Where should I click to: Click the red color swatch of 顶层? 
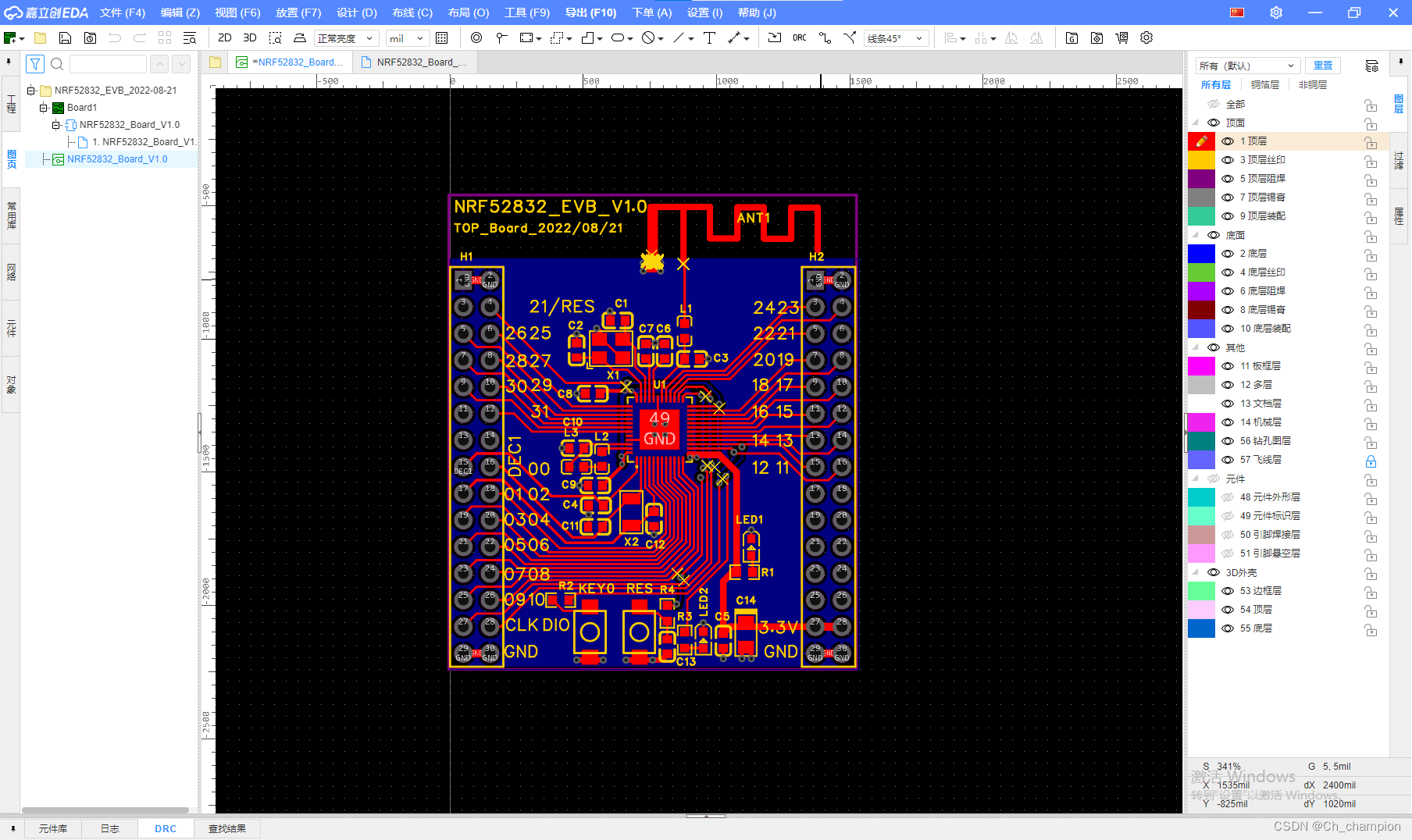point(1201,141)
